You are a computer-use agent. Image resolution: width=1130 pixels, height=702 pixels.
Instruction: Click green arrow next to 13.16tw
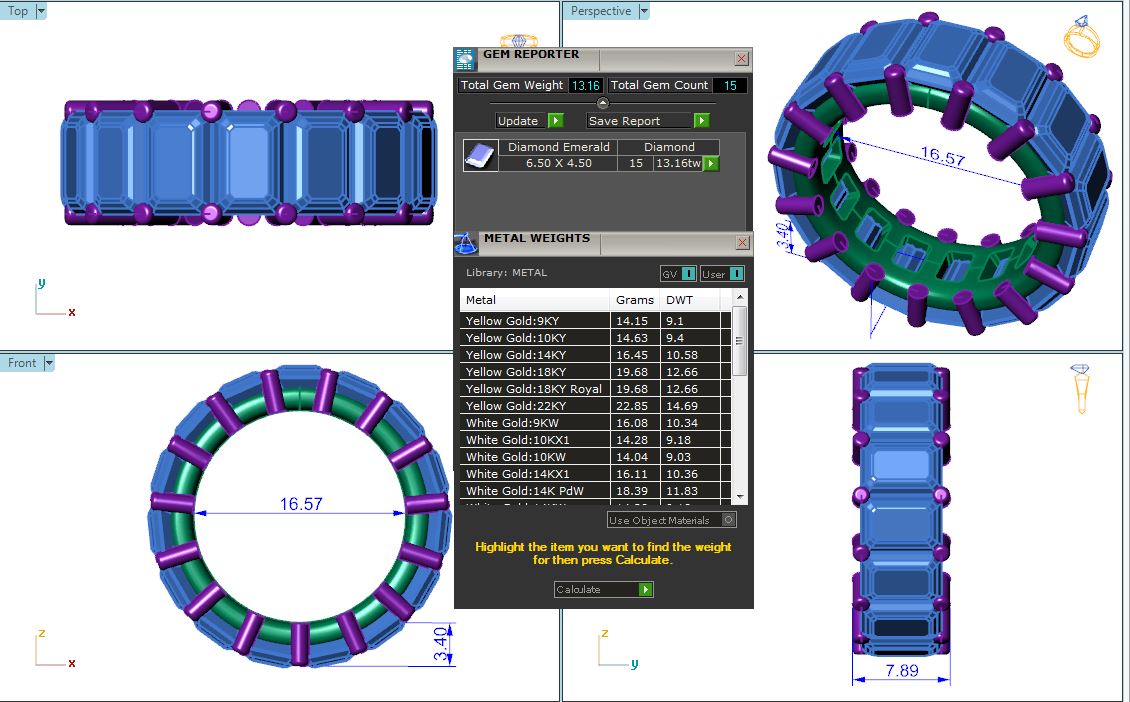click(711, 164)
